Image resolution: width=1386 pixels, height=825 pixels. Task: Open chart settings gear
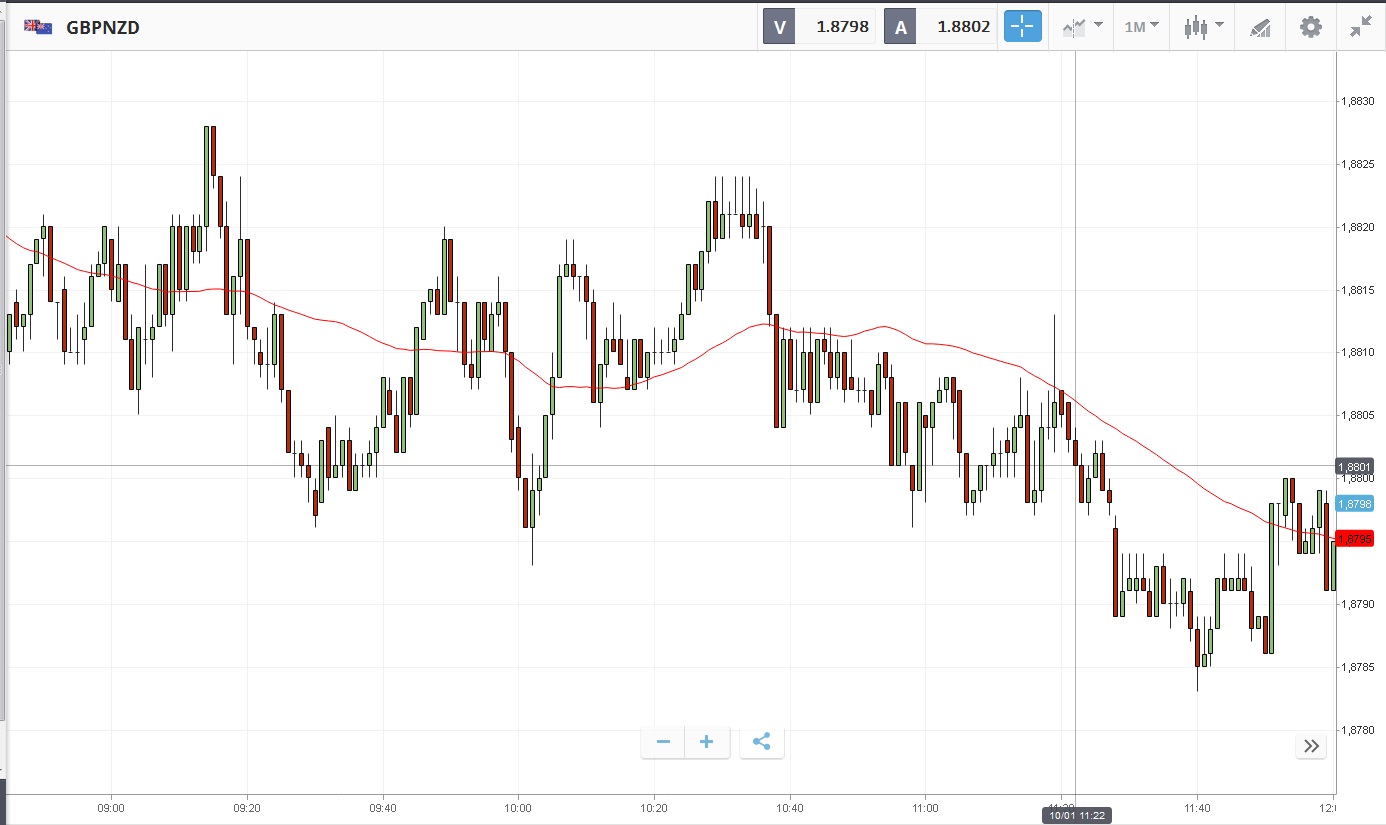1310,27
